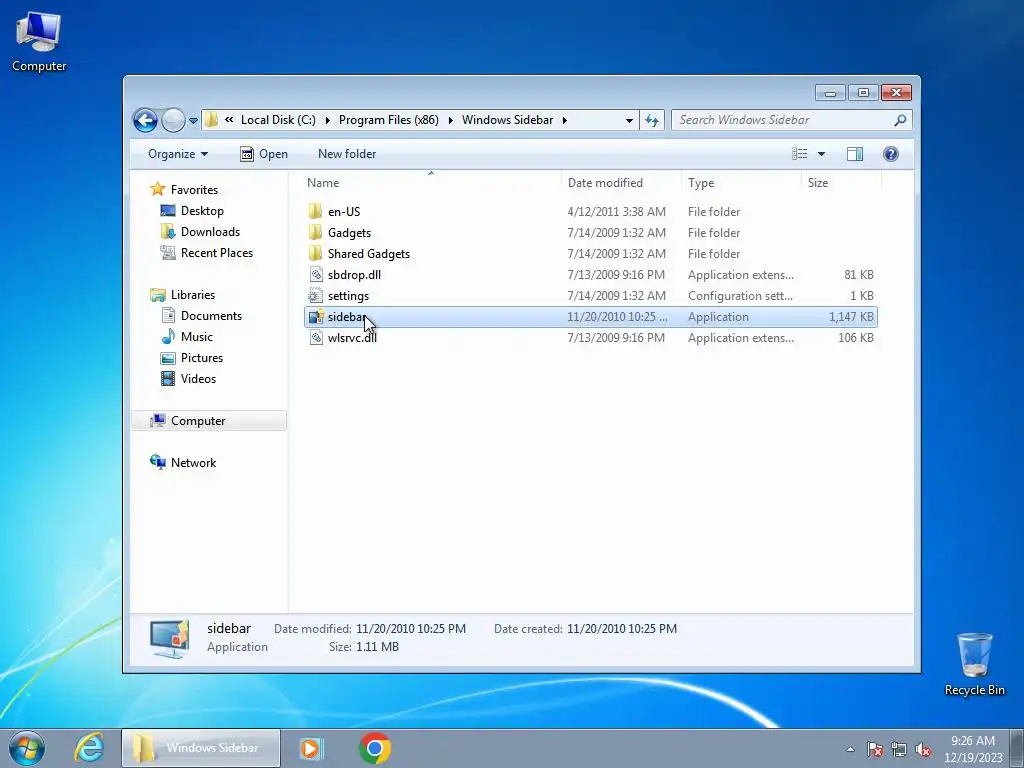The height and width of the screenshot is (768, 1024).
Task: Open Desktop under Favorites
Action: [x=202, y=210]
